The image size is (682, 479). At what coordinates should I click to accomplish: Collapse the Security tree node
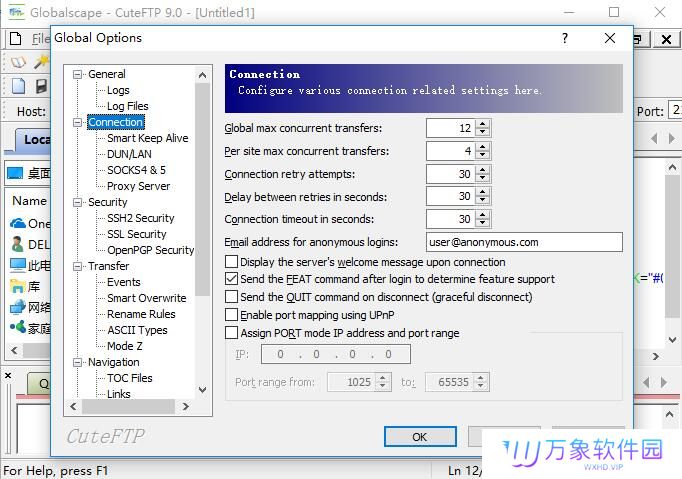coord(77,202)
